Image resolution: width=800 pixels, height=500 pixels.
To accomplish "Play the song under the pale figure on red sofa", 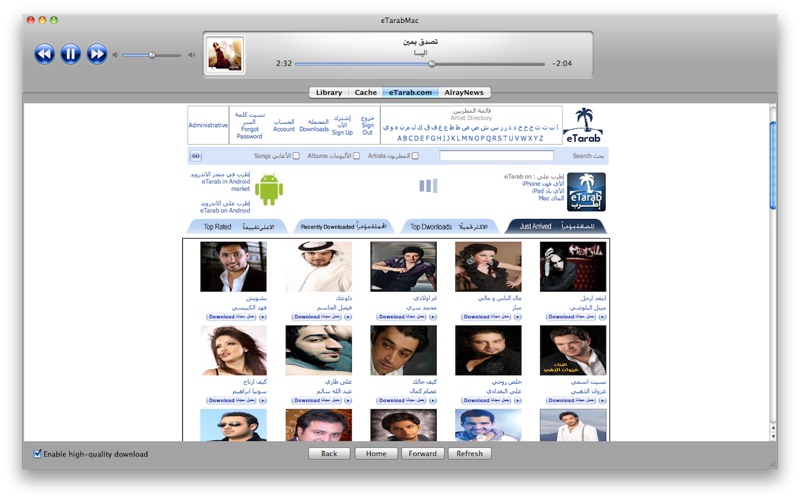I will click(603, 317).
